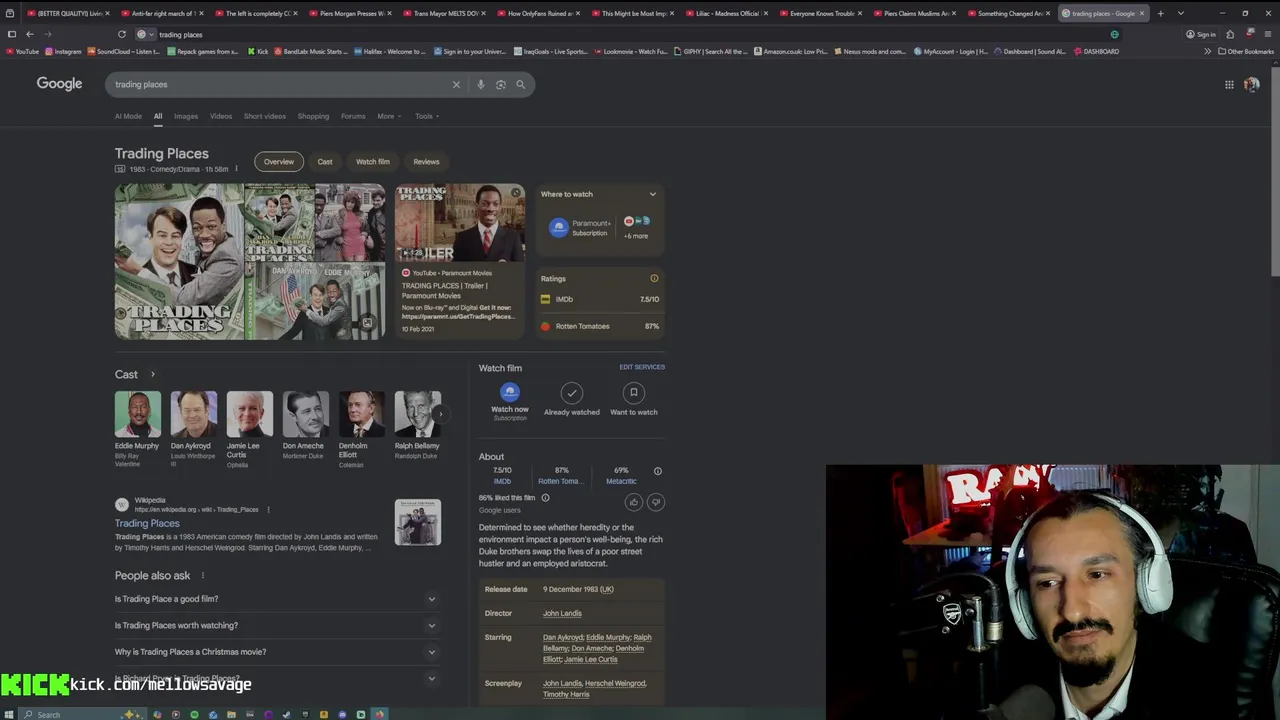Select the Watch film chip
The image size is (1280, 720).
tap(373, 162)
